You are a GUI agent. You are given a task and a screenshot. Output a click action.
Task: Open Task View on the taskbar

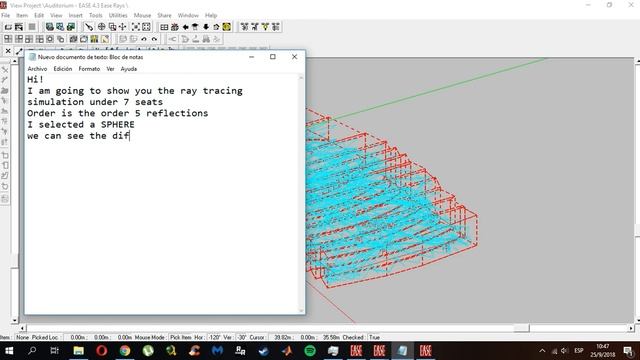(54, 351)
